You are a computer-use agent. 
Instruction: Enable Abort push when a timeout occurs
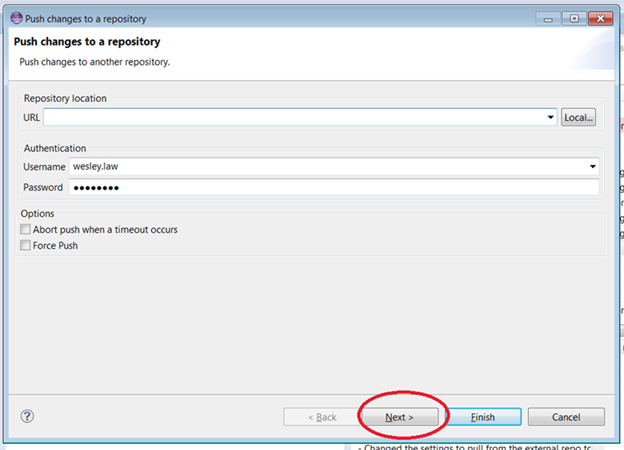click(x=26, y=230)
